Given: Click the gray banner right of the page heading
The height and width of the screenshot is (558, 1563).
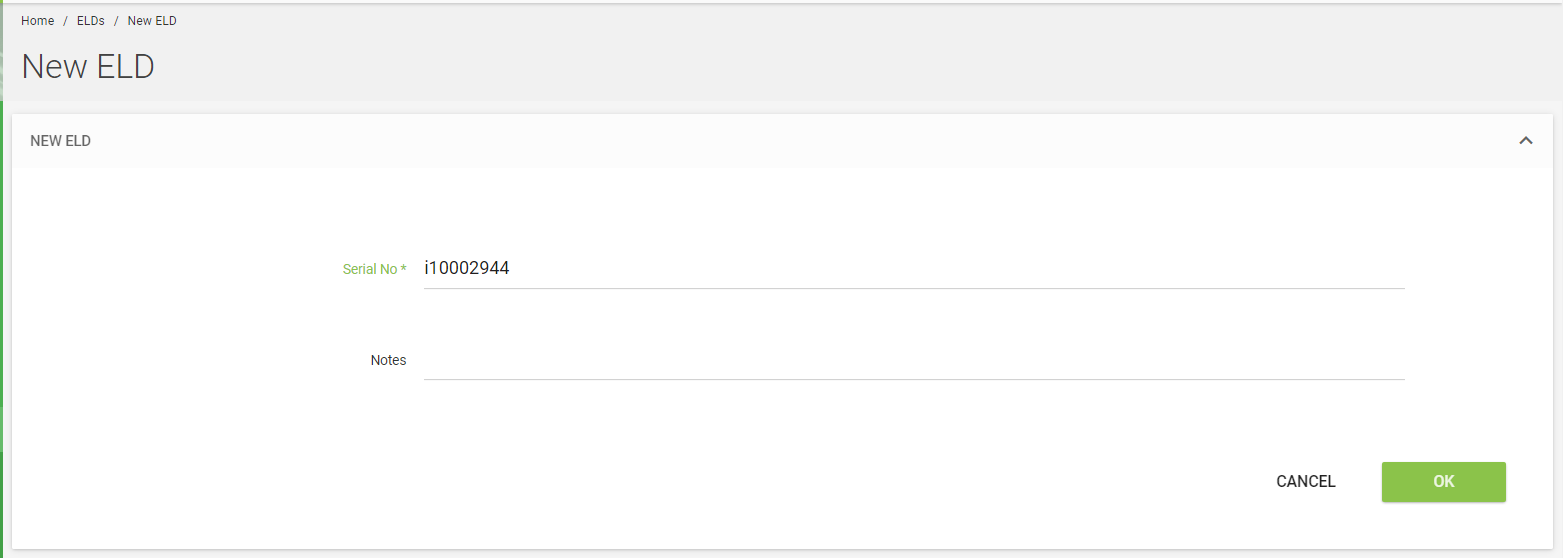Looking at the screenshot, I should tap(800, 67).
